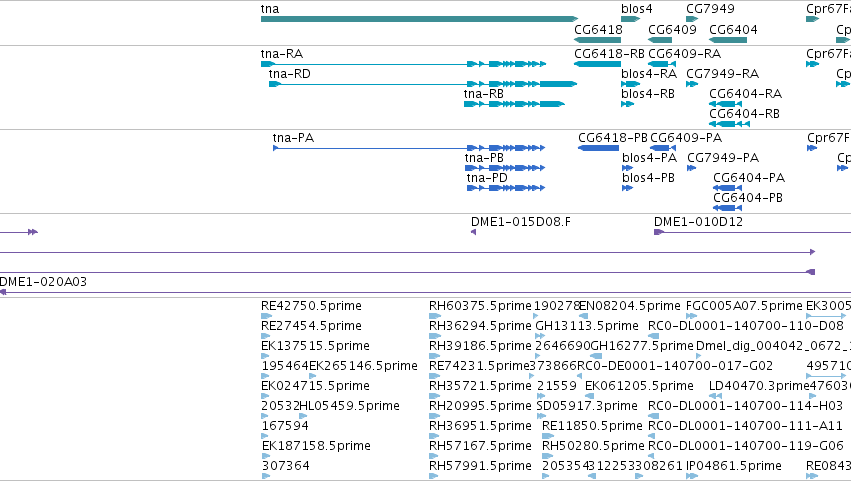The image size is (851, 481).
Task: Select the DME1-010D12 feature
Action: click(698, 222)
